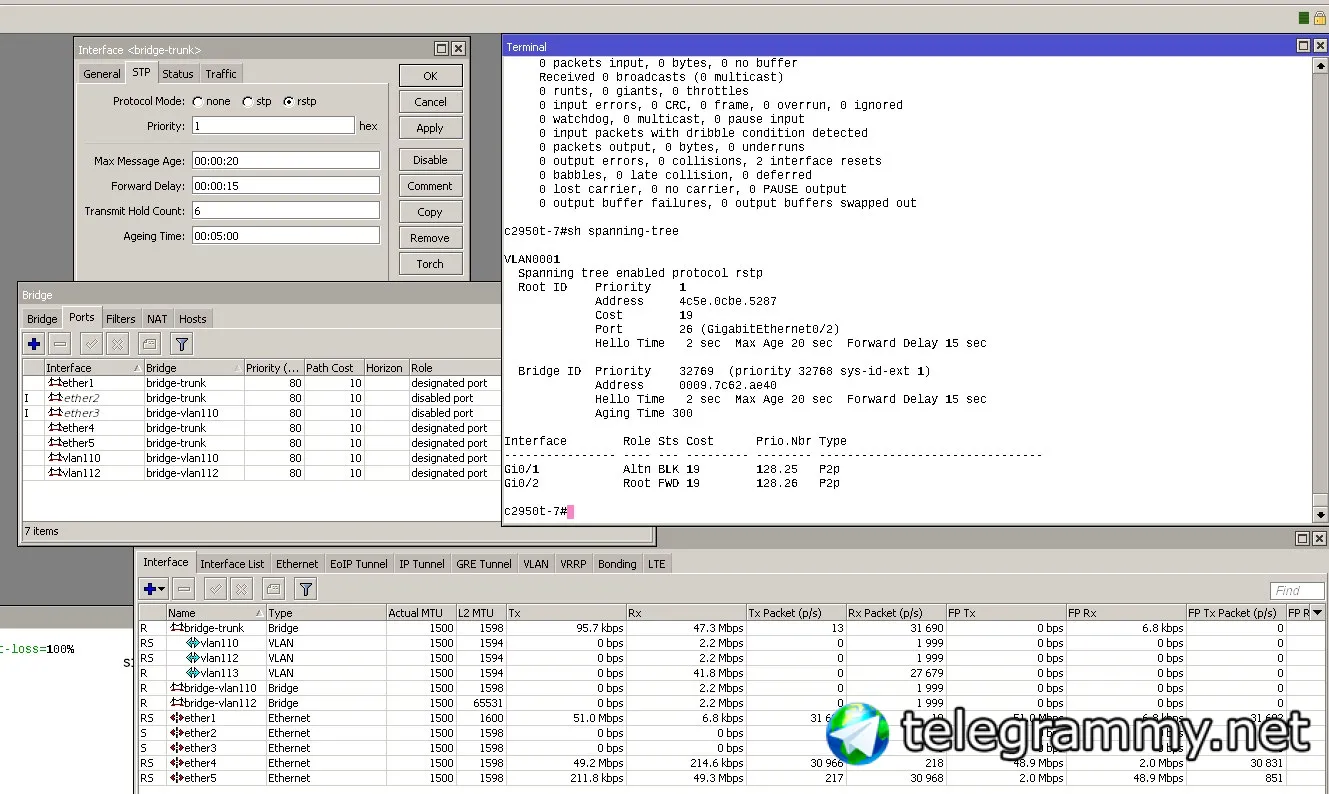The image size is (1329, 794).
Task: Click the Terminal scrollbar up arrow
Action: [x=1320, y=64]
